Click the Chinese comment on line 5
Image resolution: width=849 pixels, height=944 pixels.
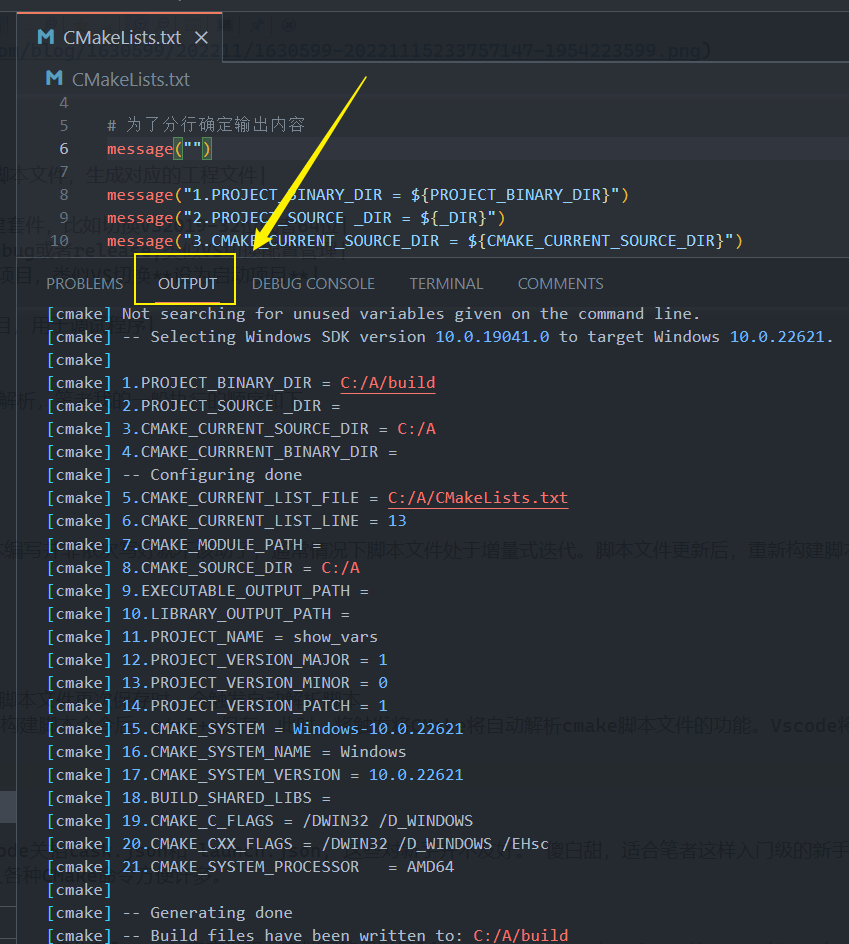206,125
